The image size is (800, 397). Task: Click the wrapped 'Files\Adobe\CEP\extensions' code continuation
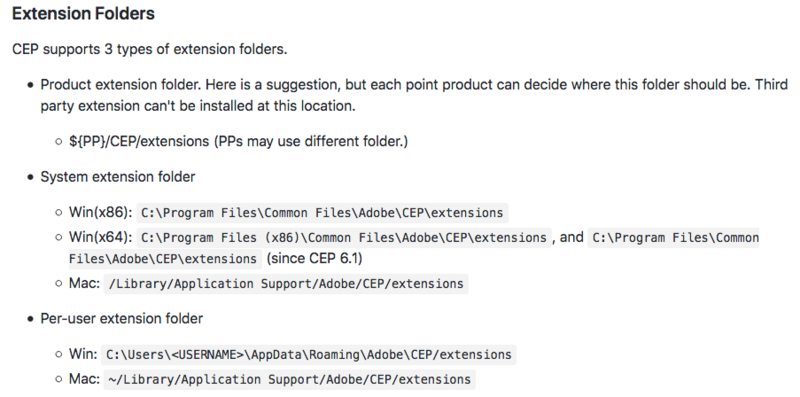165,259
